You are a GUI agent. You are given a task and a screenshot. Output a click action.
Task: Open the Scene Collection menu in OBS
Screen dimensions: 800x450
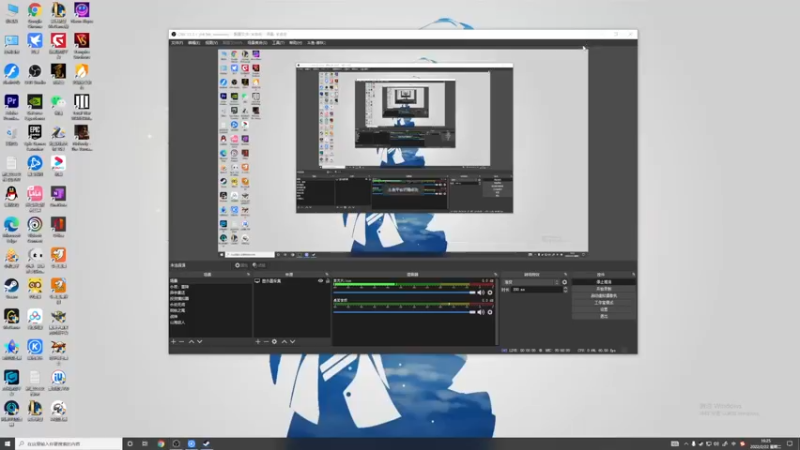click(x=257, y=43)
